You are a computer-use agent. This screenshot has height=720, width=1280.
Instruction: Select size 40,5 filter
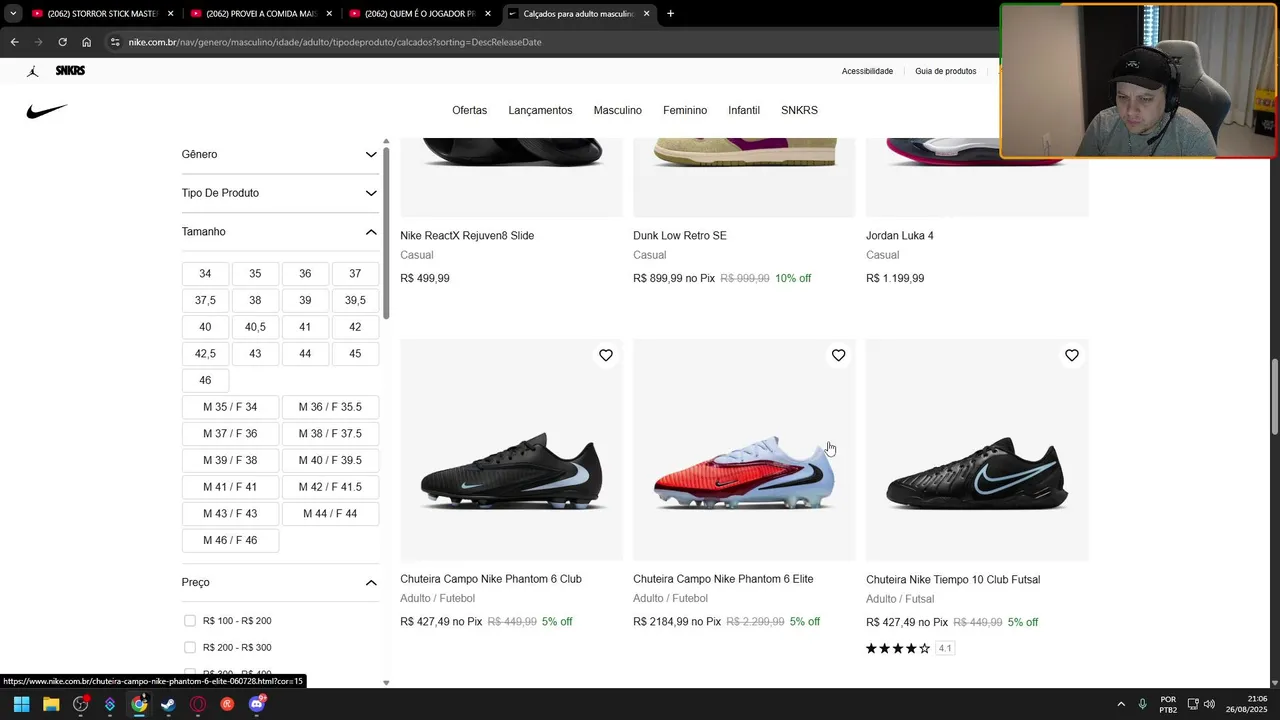(x=255, y=327)
